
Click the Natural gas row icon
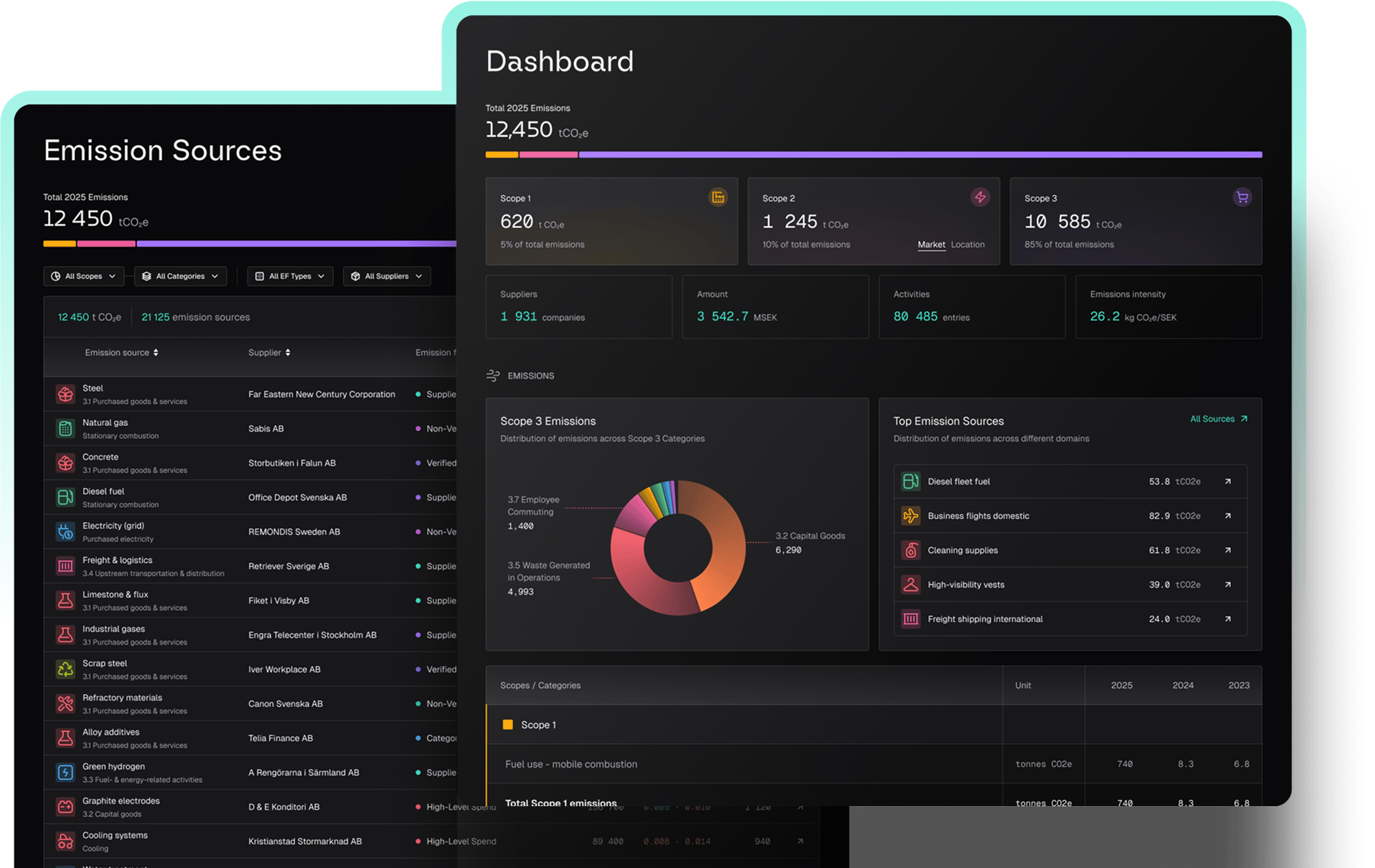(65, 428)
